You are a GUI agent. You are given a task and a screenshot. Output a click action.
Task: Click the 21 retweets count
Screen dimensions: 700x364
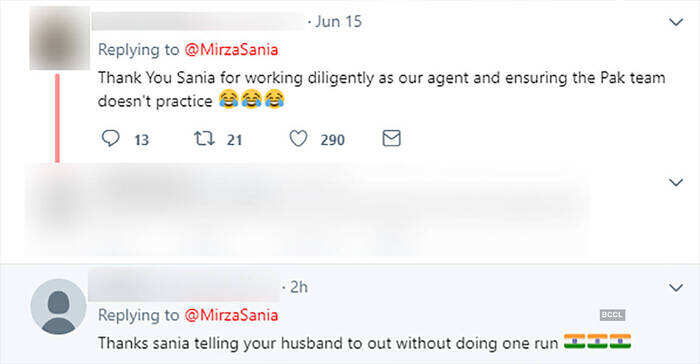234,140
